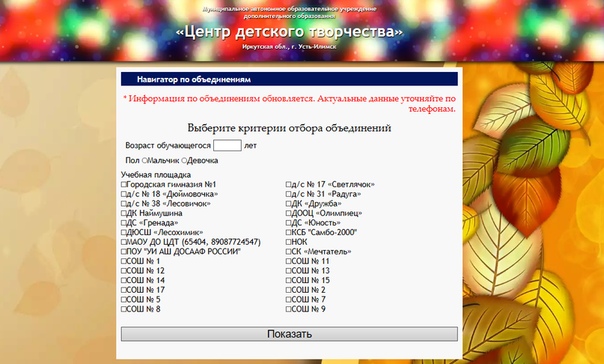Viewport: 604px width, 364px height.
Task: Click the Показать button
Action: [289, 334]
